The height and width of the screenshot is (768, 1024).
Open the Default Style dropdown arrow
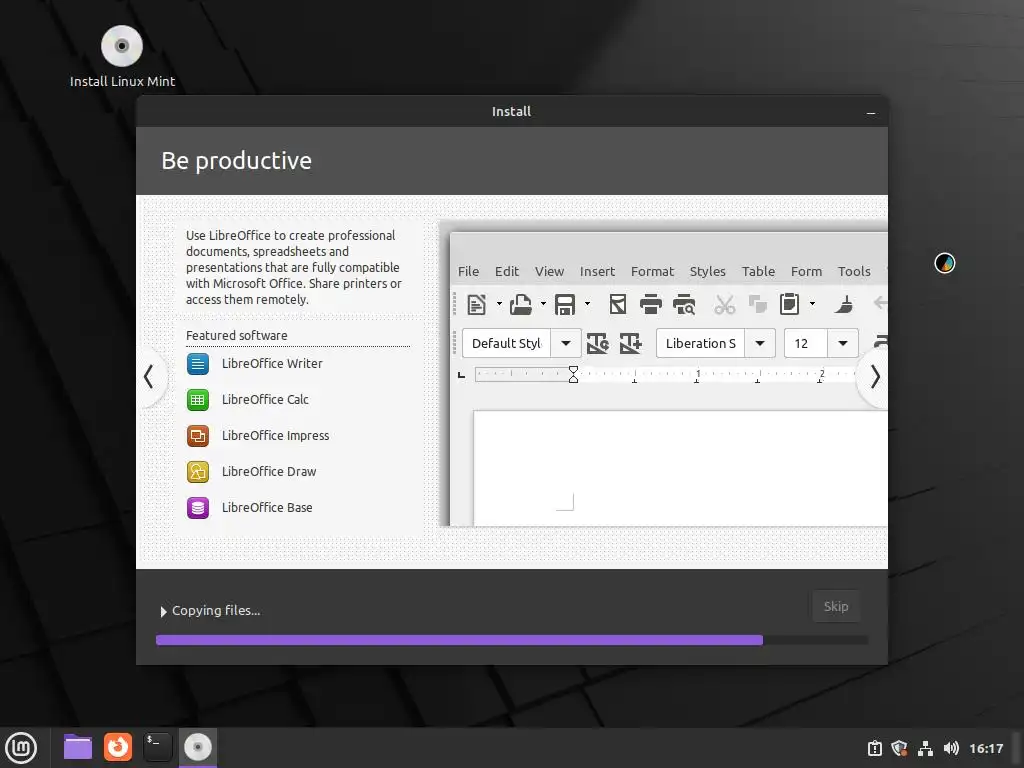click(566, 344)
